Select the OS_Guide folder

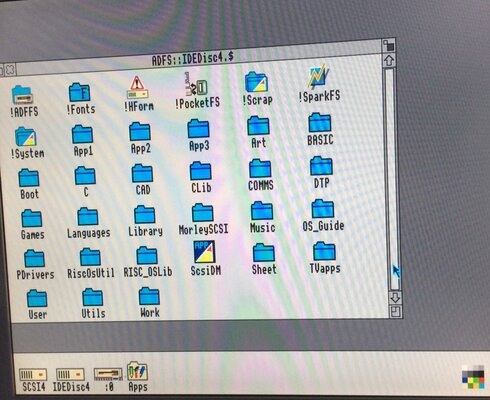(x=323, y=209)
